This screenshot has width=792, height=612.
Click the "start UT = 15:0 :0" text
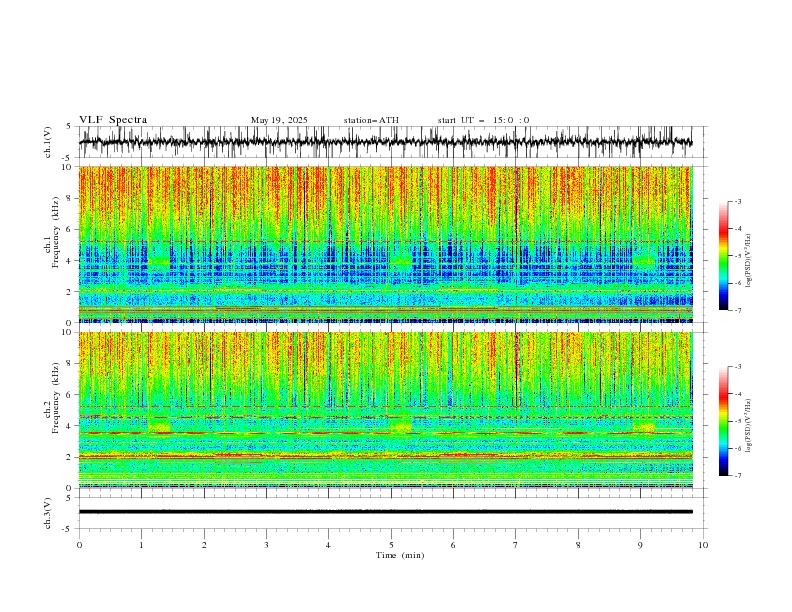(x=483, y=120)
